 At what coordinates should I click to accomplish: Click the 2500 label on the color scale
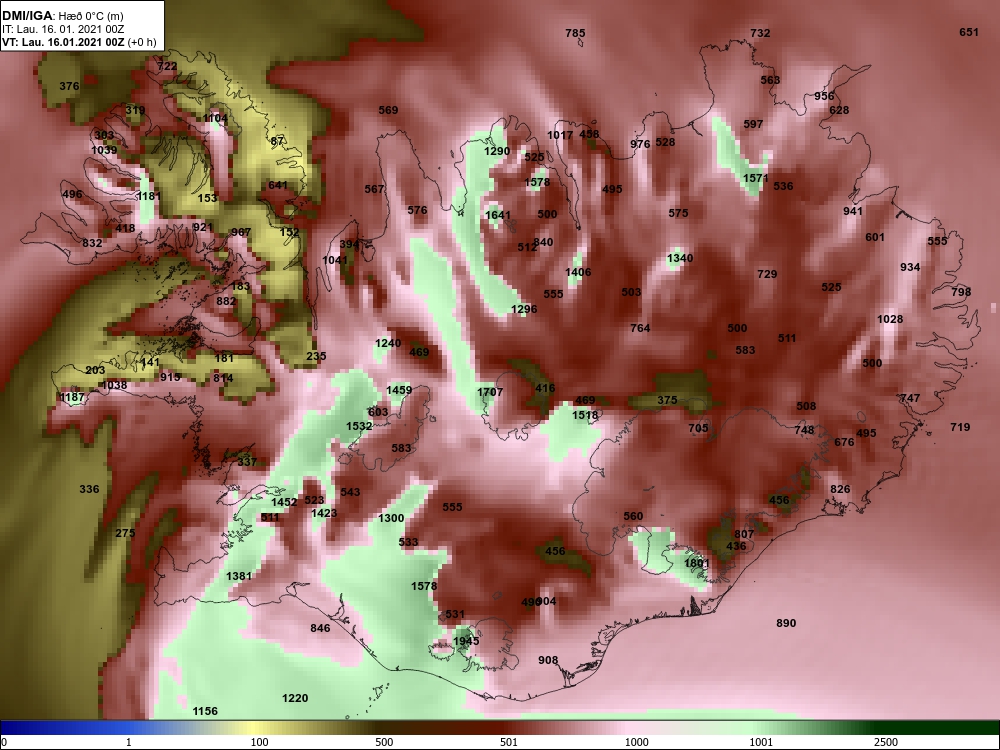pyautogui.click(x=886, y=742)
